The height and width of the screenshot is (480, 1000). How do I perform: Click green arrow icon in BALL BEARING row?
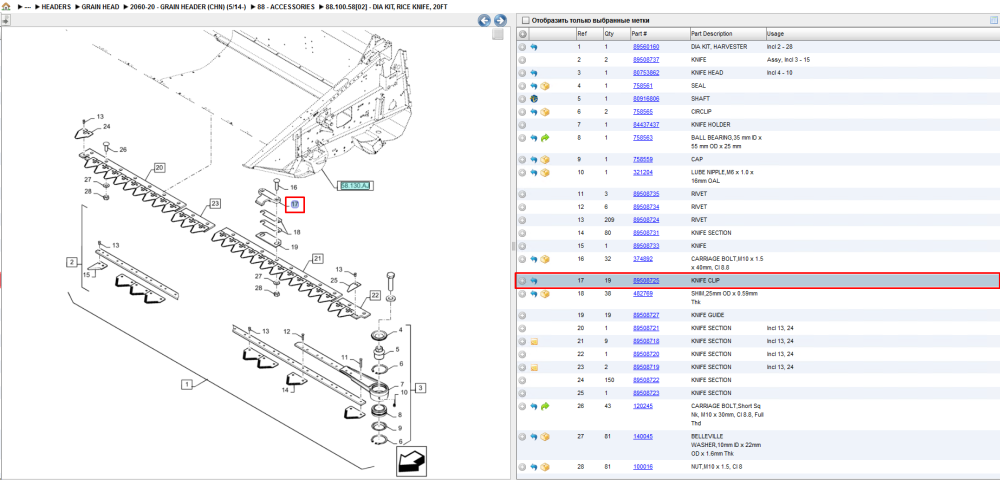tap(545, 138)
